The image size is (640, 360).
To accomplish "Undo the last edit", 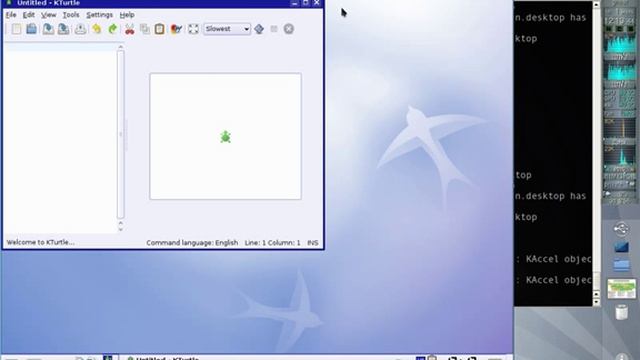I will (x=97, y=29).
